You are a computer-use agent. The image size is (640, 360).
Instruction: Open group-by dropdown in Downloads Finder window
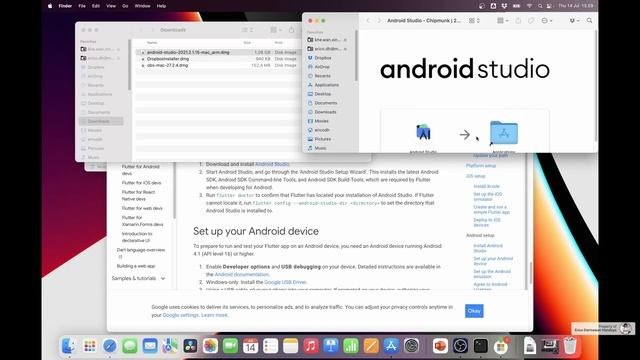276,30
